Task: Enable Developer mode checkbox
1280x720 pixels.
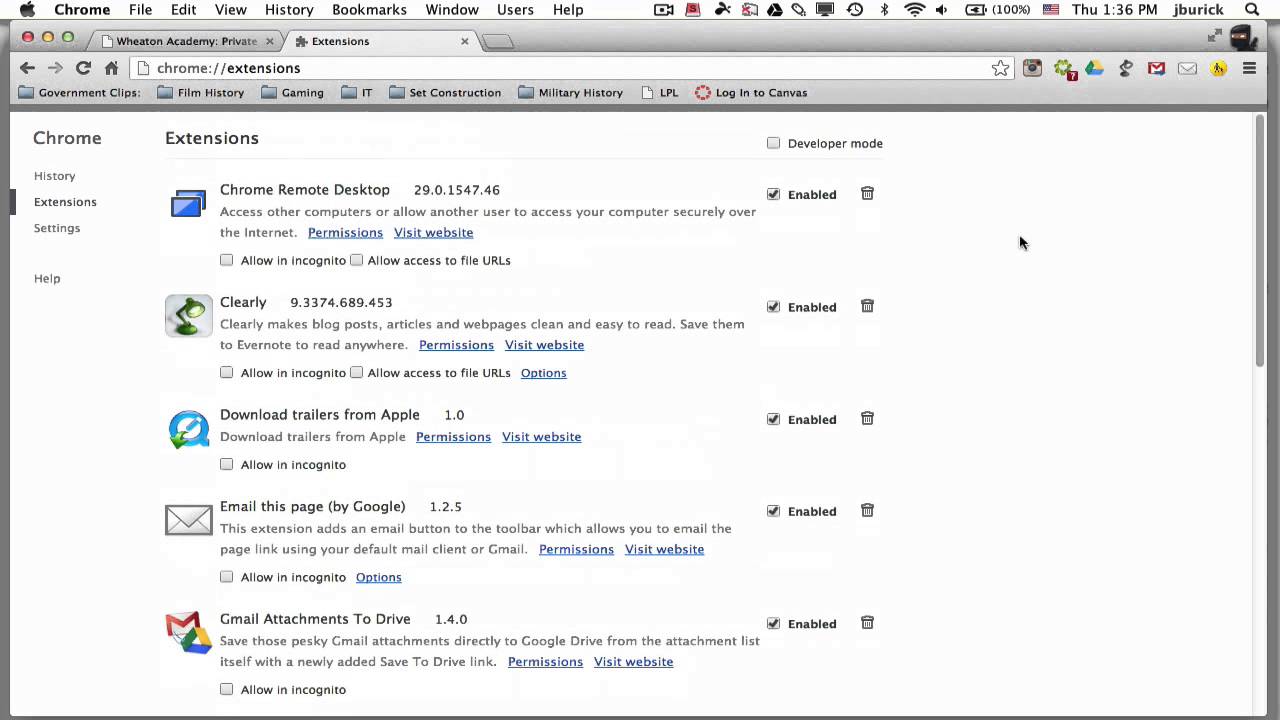Action: [774, 143]
